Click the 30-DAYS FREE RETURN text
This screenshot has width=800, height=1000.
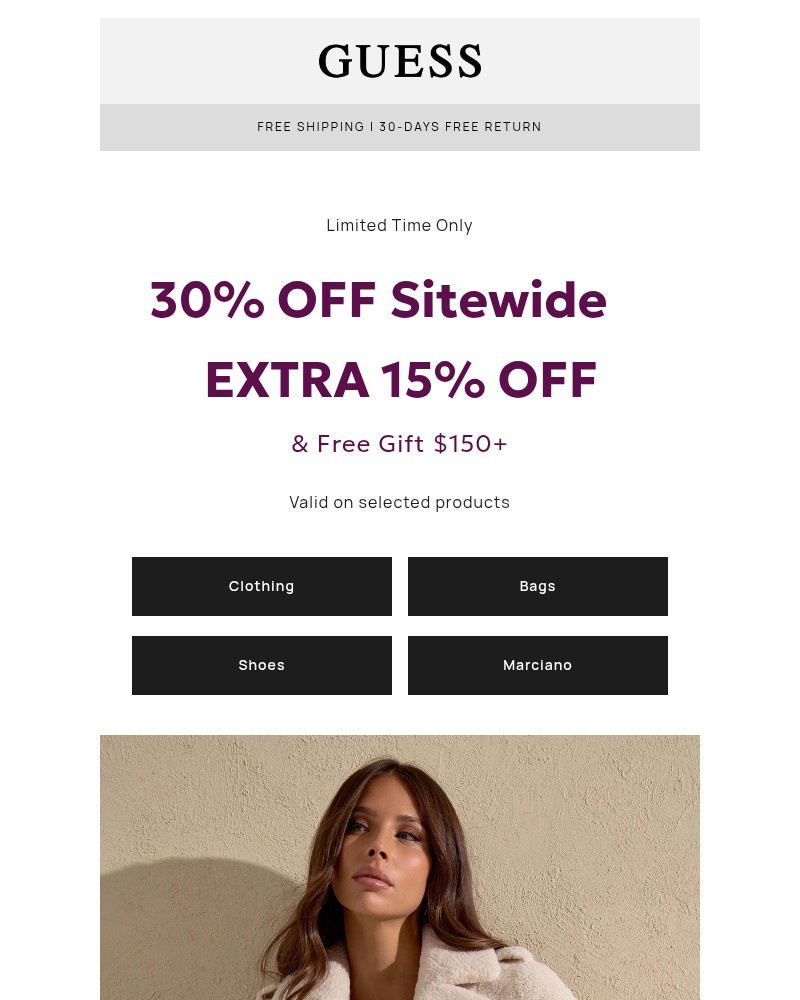[461, 127]
